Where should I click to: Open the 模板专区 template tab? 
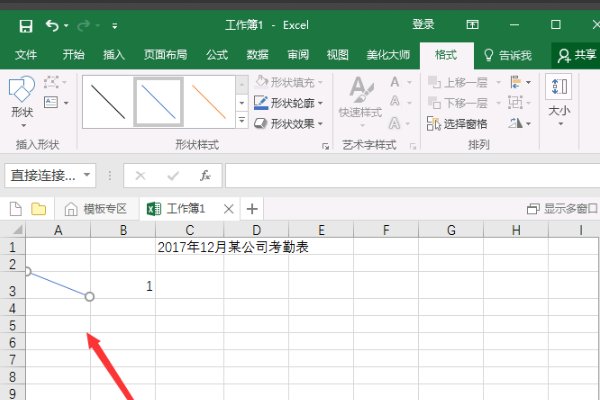[96, 209]
